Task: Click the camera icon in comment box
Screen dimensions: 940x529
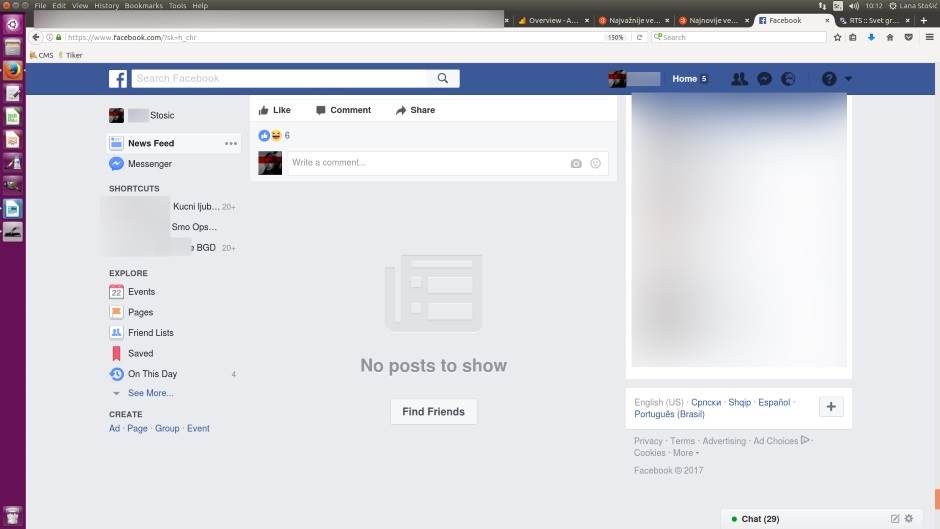Action: [x=576, y=163]
